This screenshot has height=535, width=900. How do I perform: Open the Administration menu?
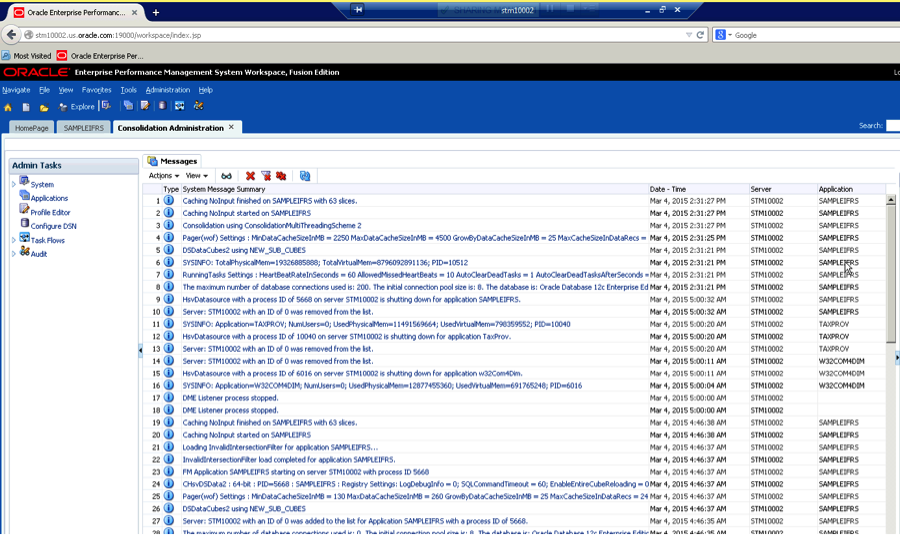167,90
